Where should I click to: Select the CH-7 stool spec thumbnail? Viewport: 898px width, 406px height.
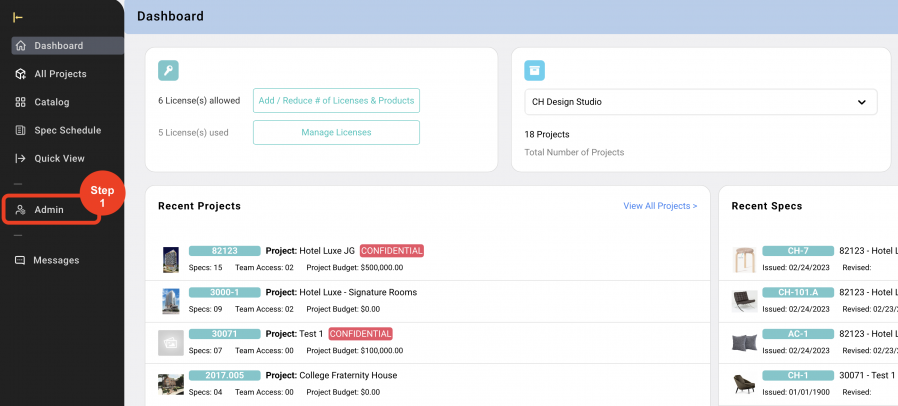tap(744, 259)
